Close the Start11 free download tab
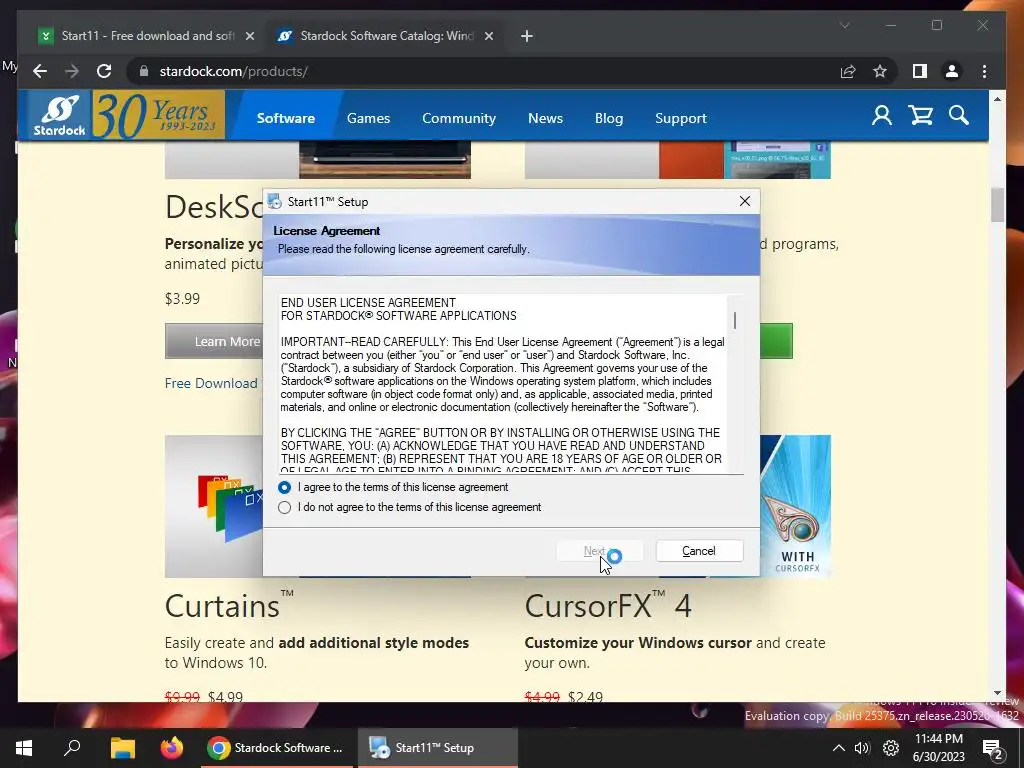This screenshot has width=1024, height=768. 249,36
